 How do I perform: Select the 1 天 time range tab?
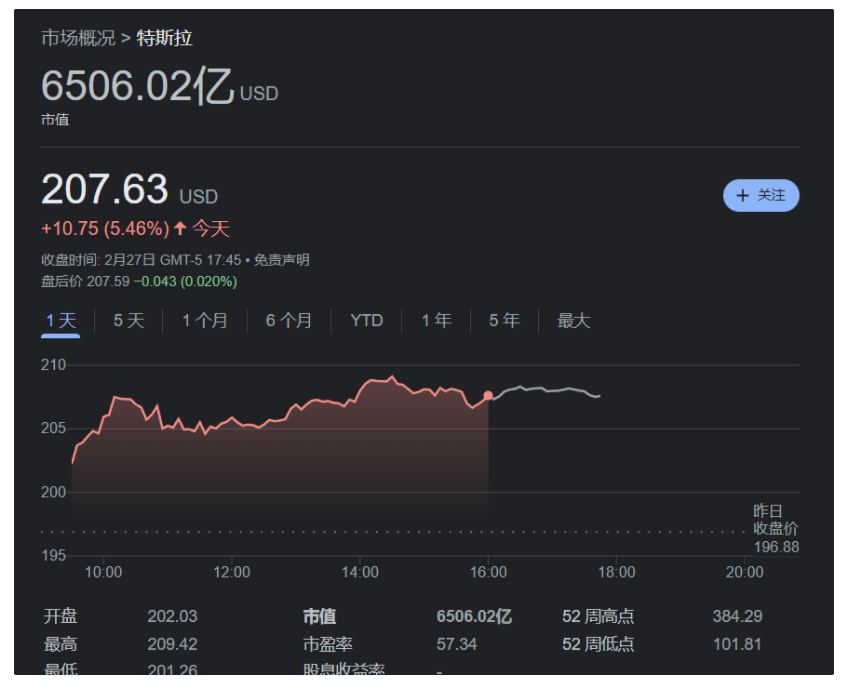pos(60,321)
